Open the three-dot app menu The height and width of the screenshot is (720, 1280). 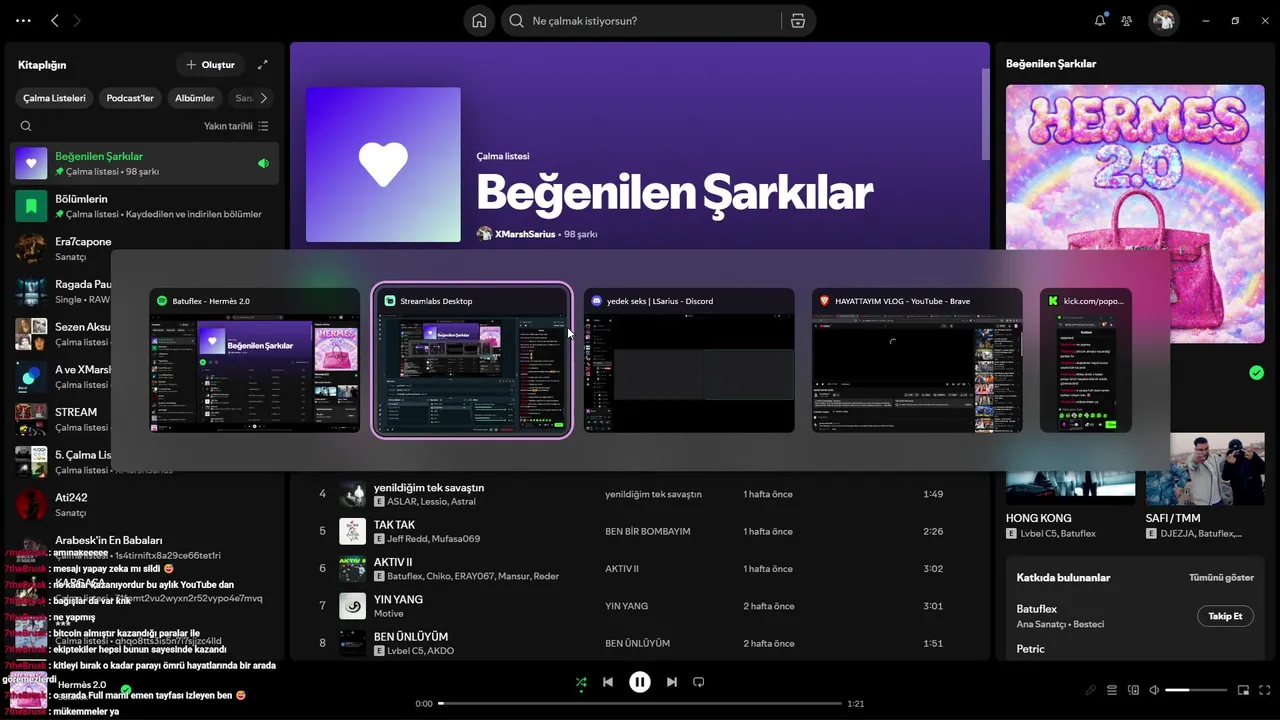(24, 20)
